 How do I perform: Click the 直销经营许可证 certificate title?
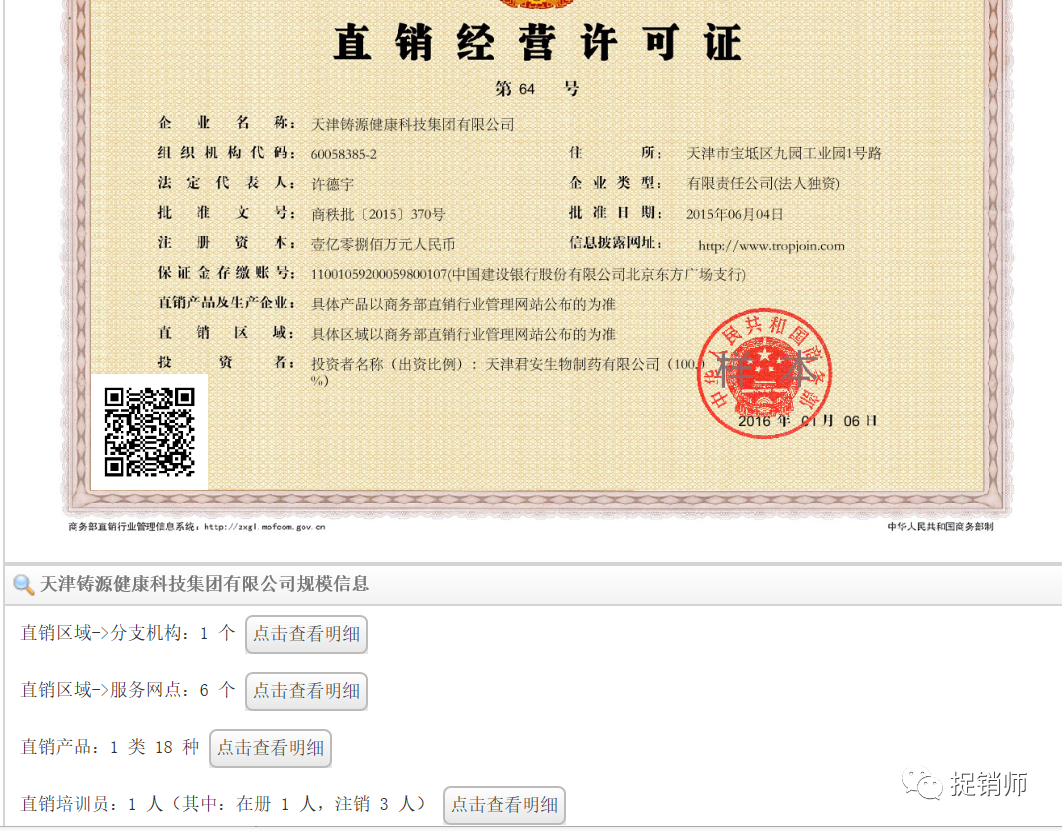(x=538, y=43)
